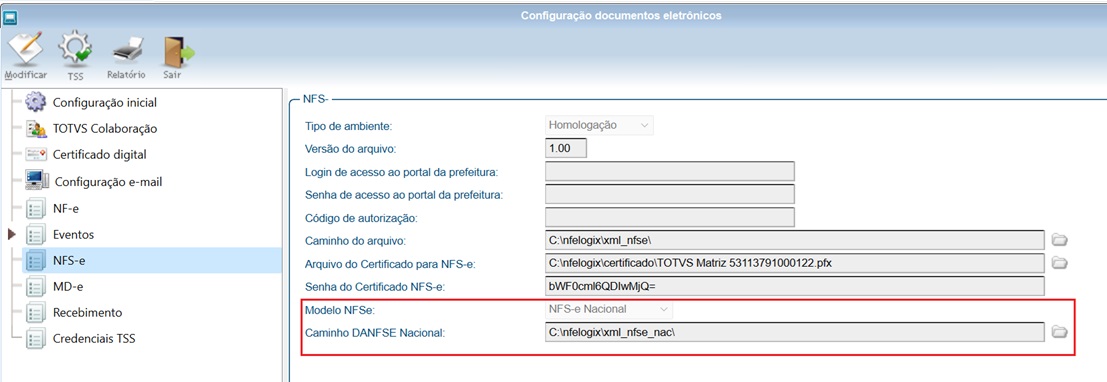Click the Senha de acesso field
The height and width of the screenshot is (382, 1107).
[x=670, y=194]
